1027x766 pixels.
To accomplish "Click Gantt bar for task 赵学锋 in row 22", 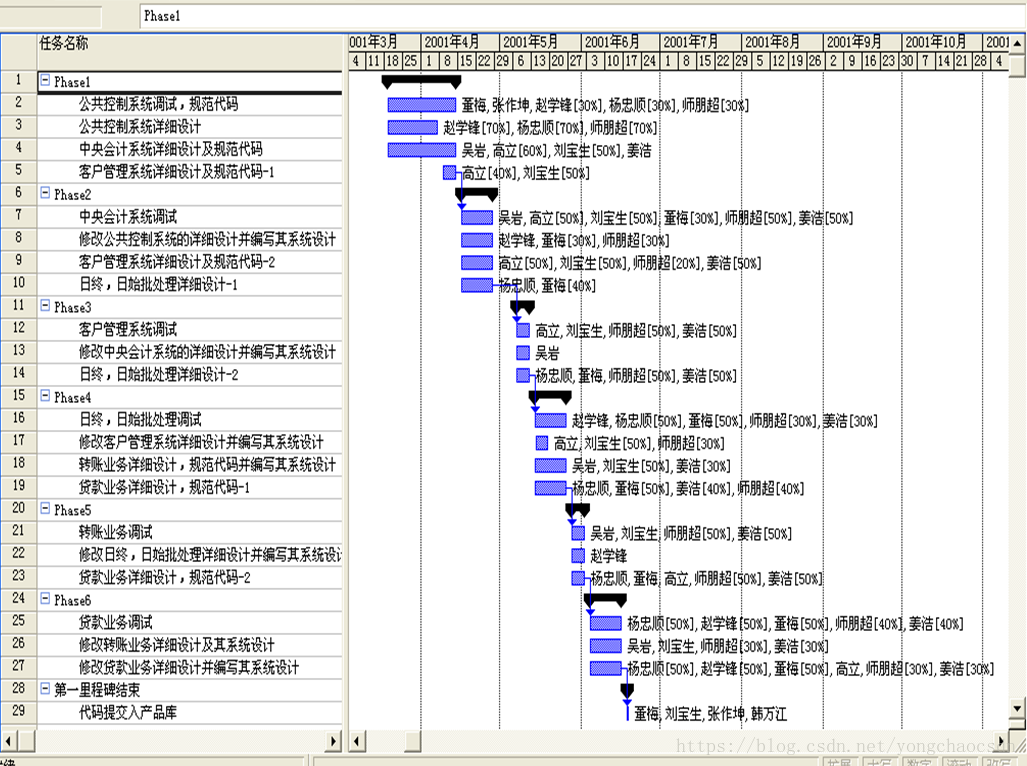I will (x=578, y=556).
